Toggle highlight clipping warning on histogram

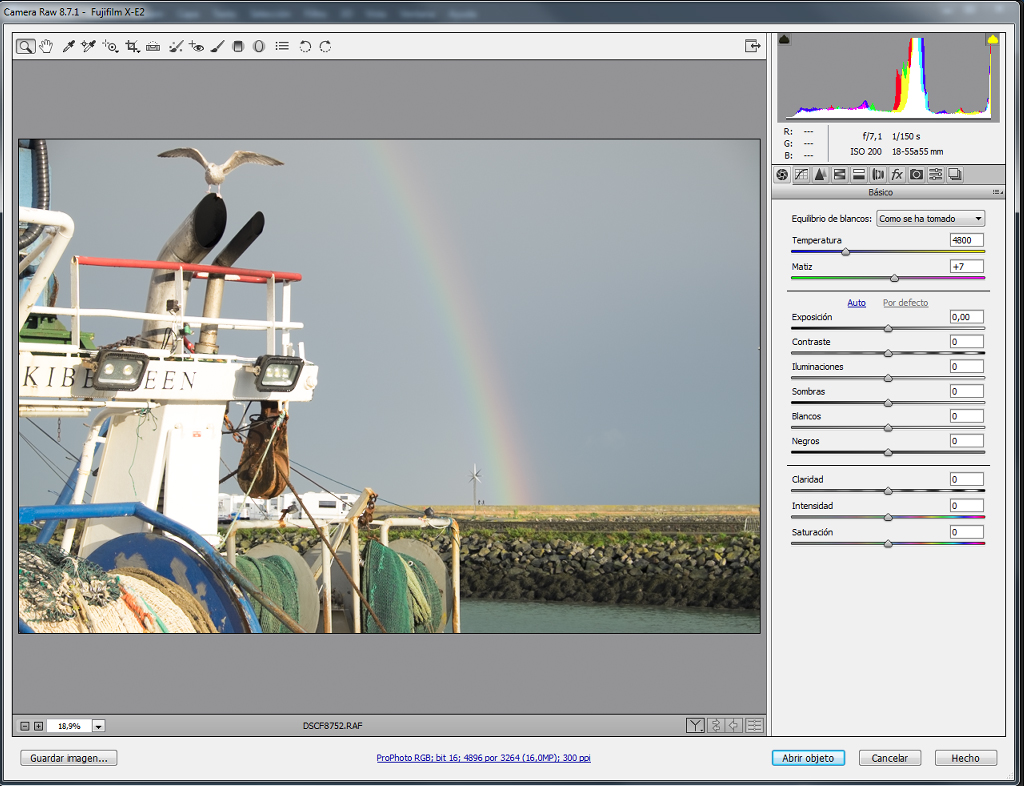point(993,40)
